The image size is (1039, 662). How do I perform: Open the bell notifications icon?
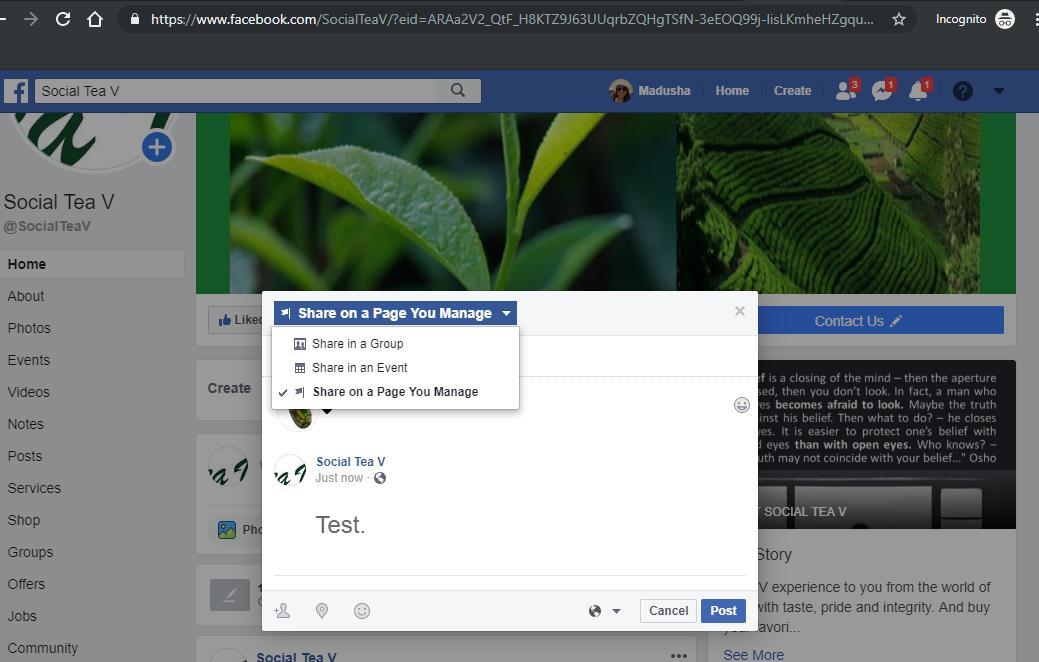[x=918, y=90]
